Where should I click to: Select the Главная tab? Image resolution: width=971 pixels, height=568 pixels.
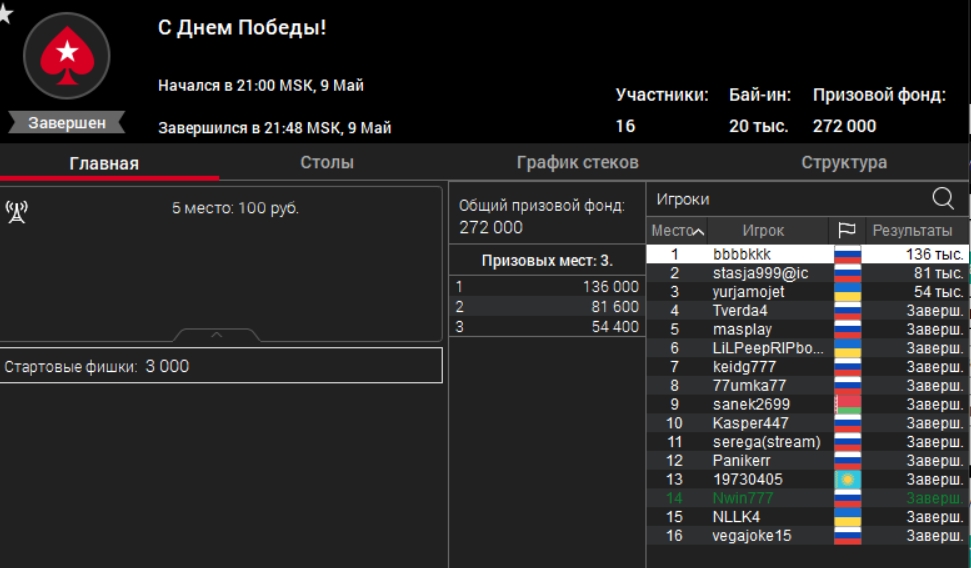click(104, 163)
